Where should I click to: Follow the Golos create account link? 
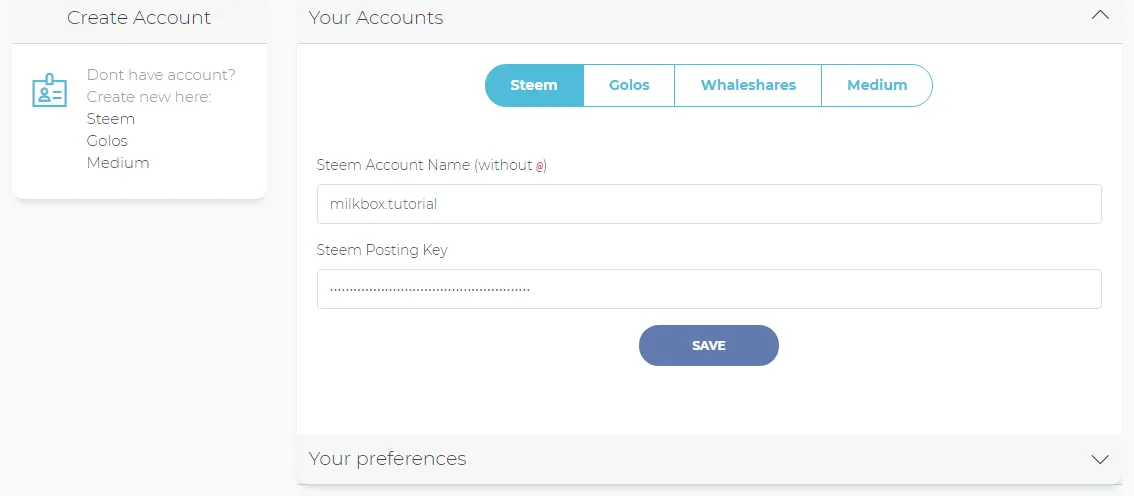click(x=107, y=141)
